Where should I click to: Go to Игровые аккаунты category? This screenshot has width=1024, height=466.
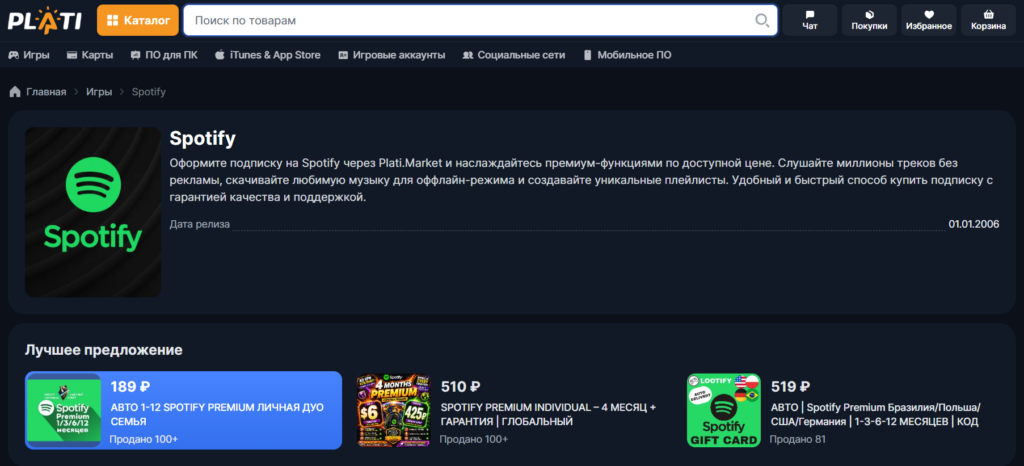coord(392,55)
